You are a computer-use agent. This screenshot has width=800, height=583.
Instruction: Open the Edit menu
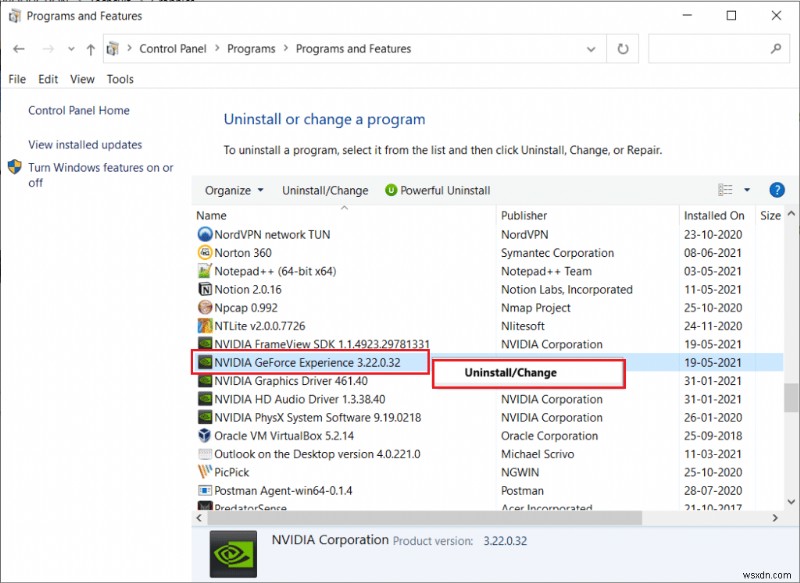(48, 79)
